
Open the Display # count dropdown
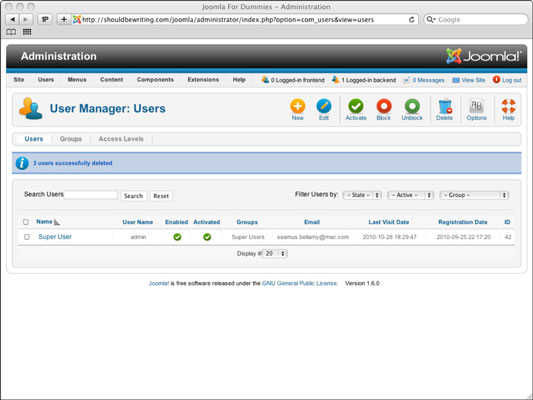(275, 254)
